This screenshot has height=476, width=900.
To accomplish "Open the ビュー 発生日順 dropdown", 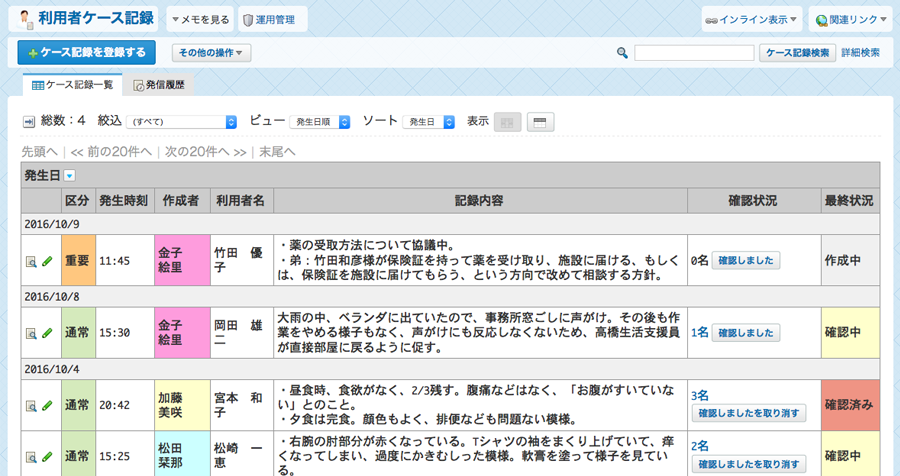I will (320, 122).
